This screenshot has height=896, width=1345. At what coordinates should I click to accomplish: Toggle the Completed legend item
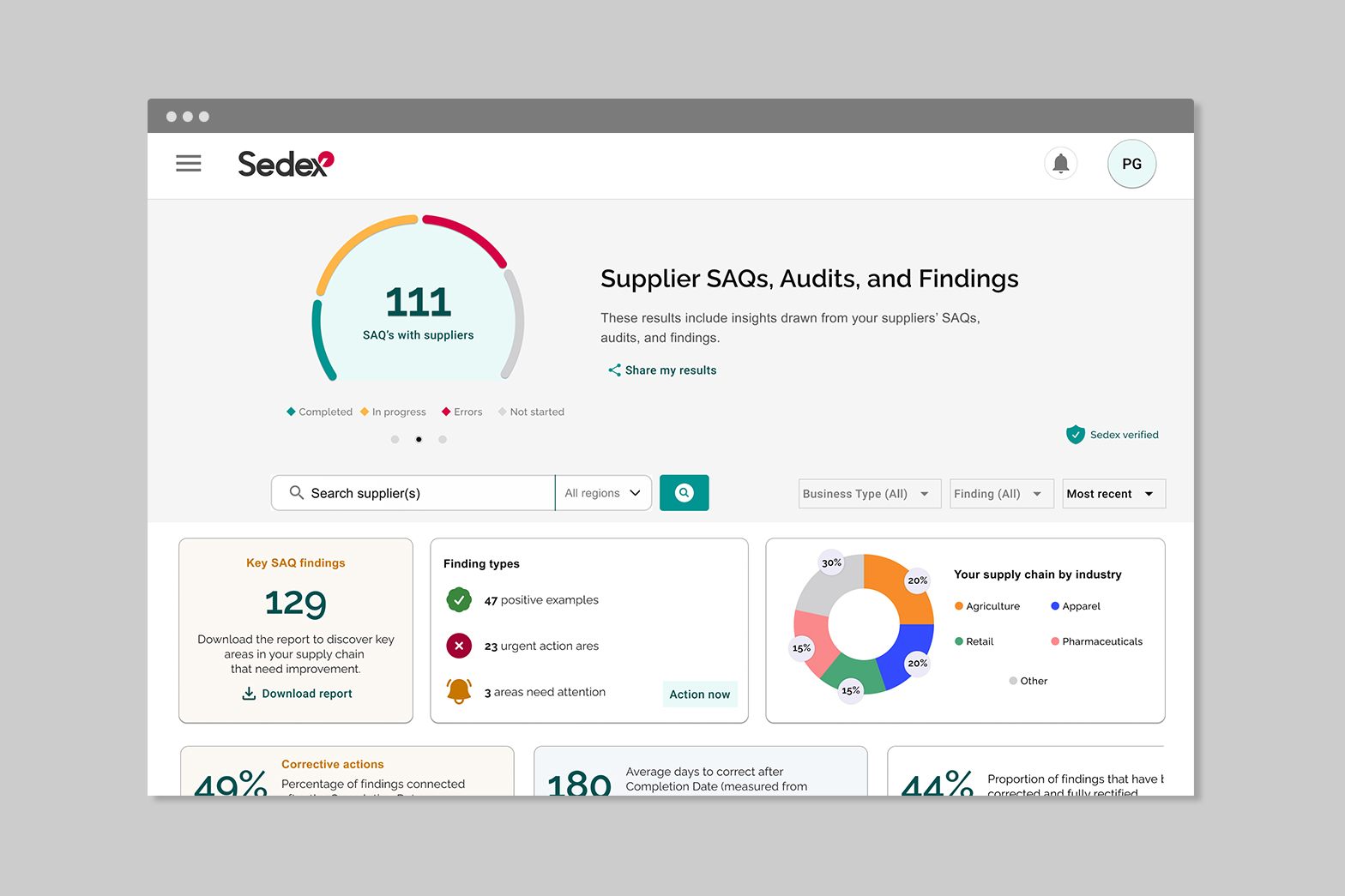319,412
